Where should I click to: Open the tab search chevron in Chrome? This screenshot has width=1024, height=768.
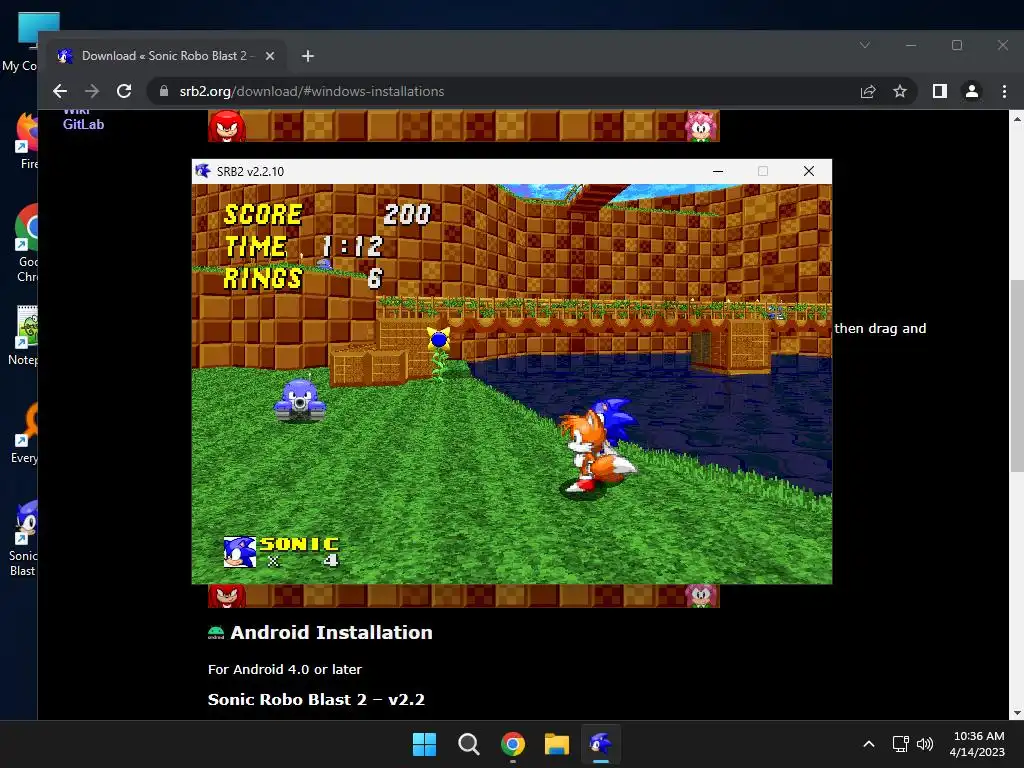[x=865, y=45]
